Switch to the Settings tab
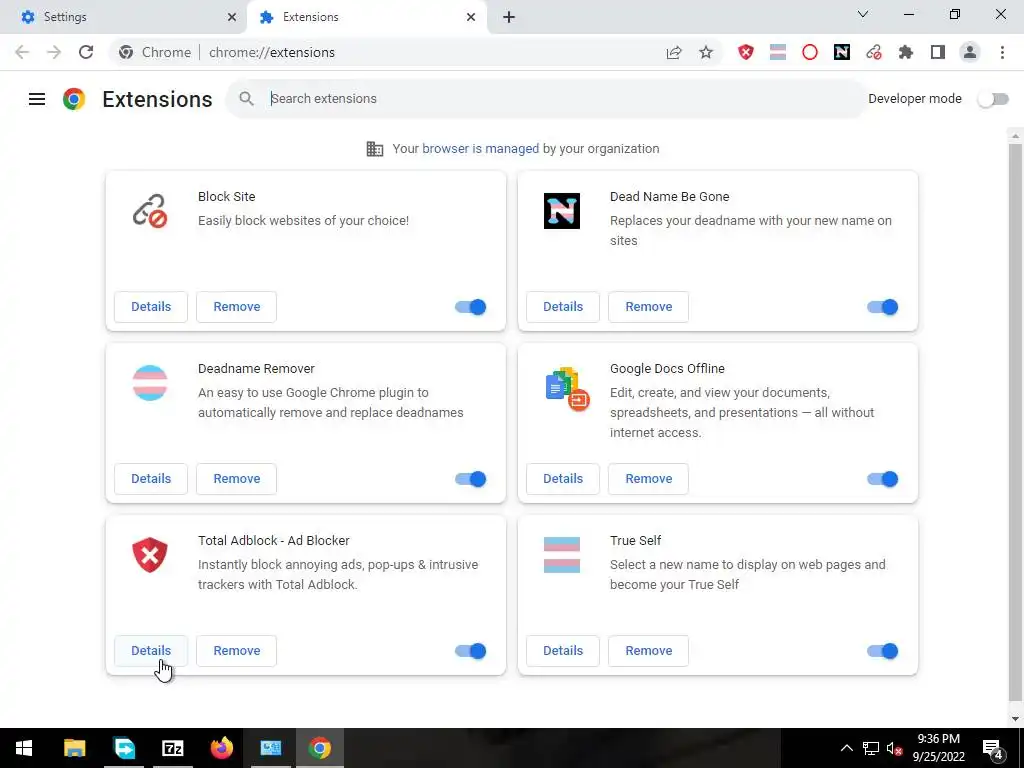Viewport: 1024px width, 768px height. (x=123, y=17)
